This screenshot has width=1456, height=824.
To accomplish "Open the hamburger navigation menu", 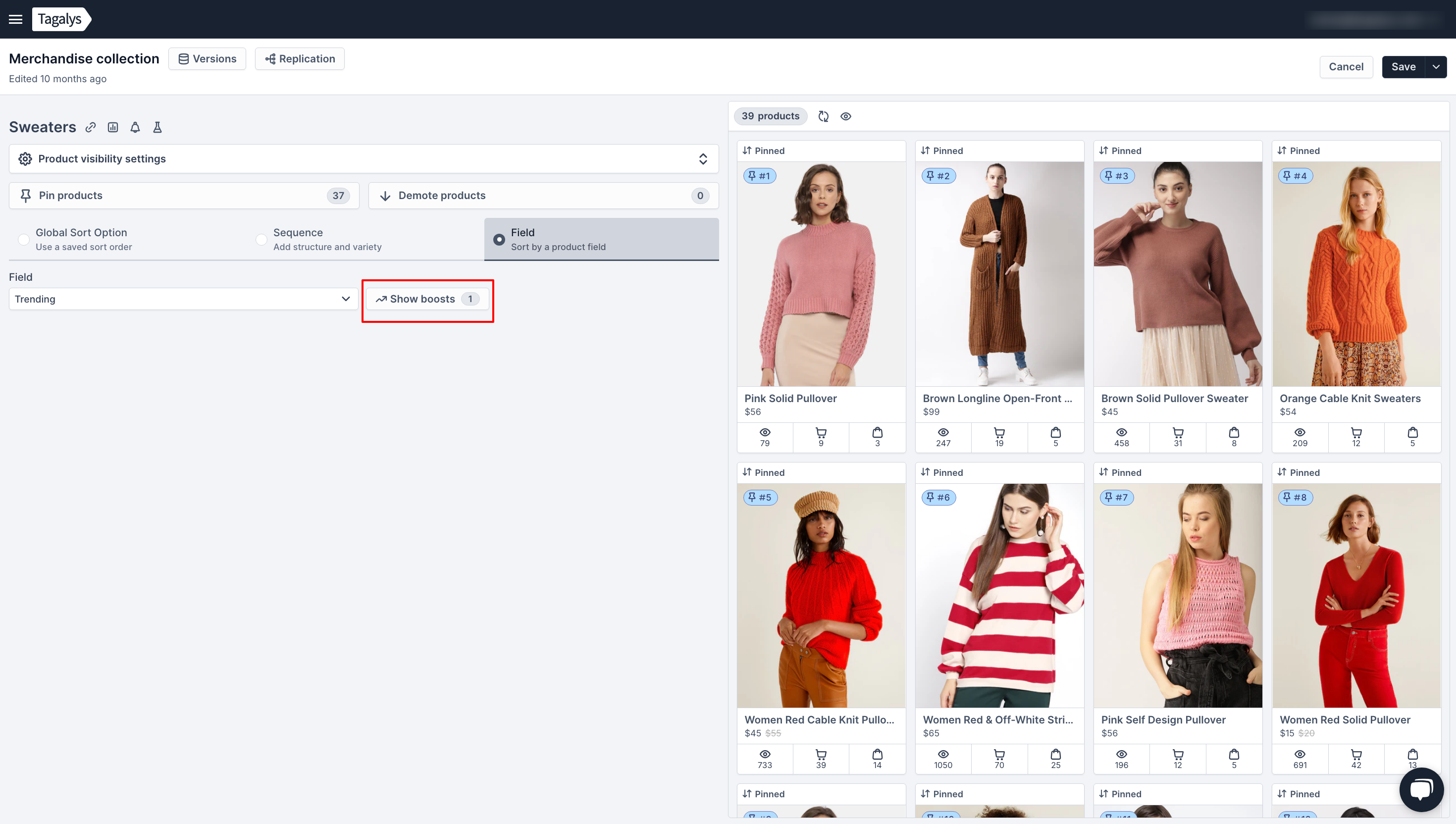I will pos(16,19).
